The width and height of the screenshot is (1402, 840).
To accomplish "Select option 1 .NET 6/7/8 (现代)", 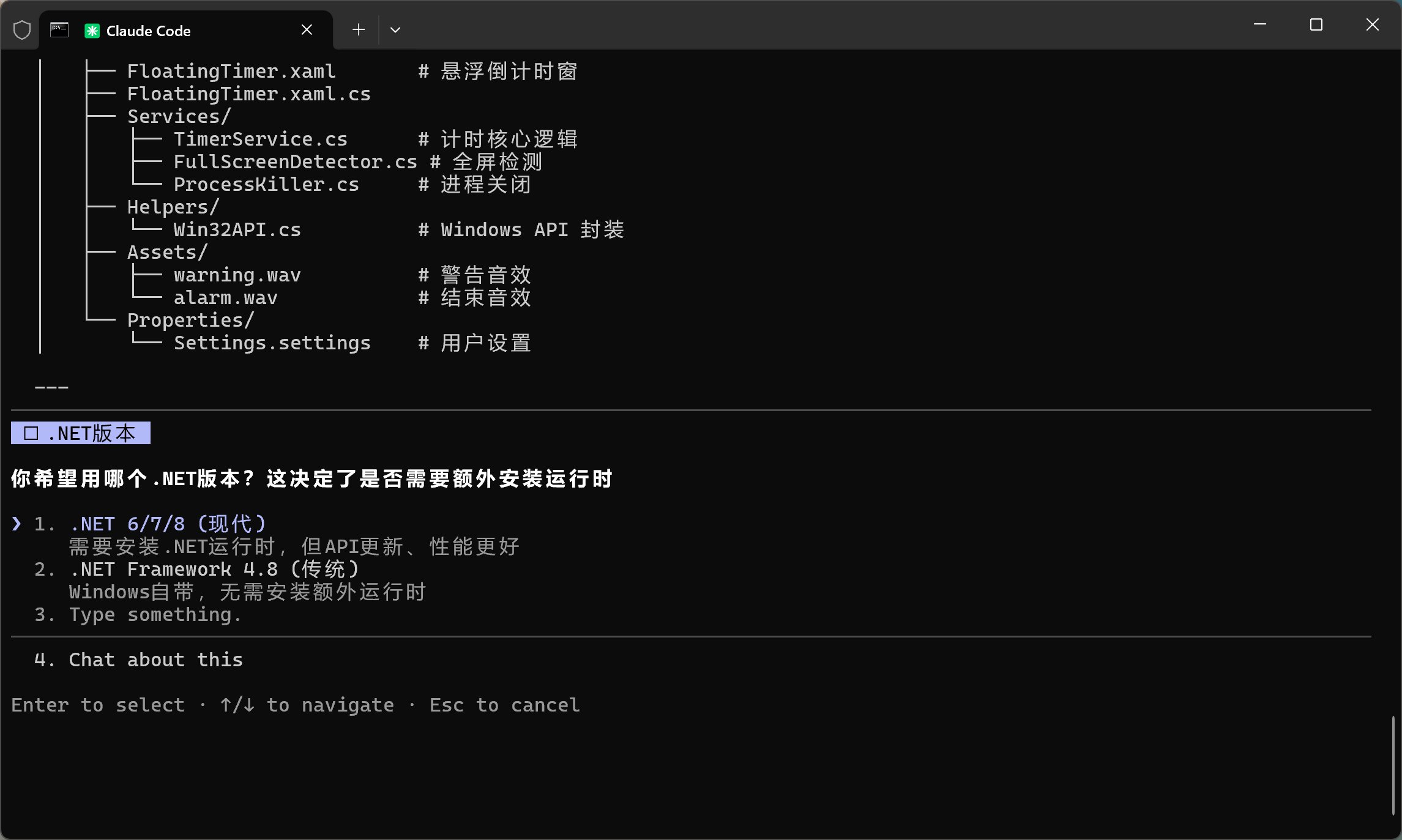I will point(168,524).
